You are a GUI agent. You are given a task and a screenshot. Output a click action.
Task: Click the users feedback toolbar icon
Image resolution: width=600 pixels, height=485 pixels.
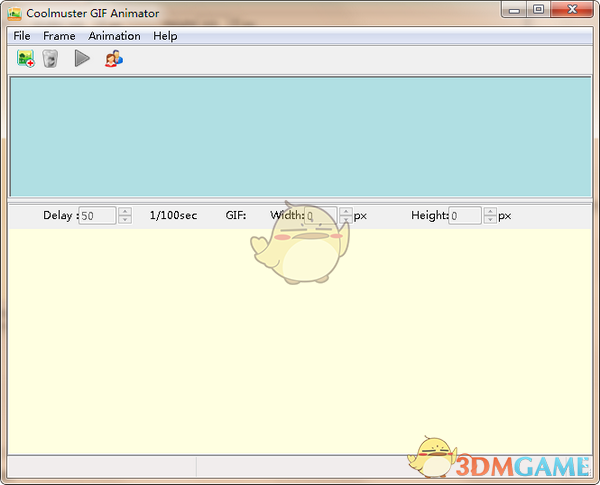114,59
